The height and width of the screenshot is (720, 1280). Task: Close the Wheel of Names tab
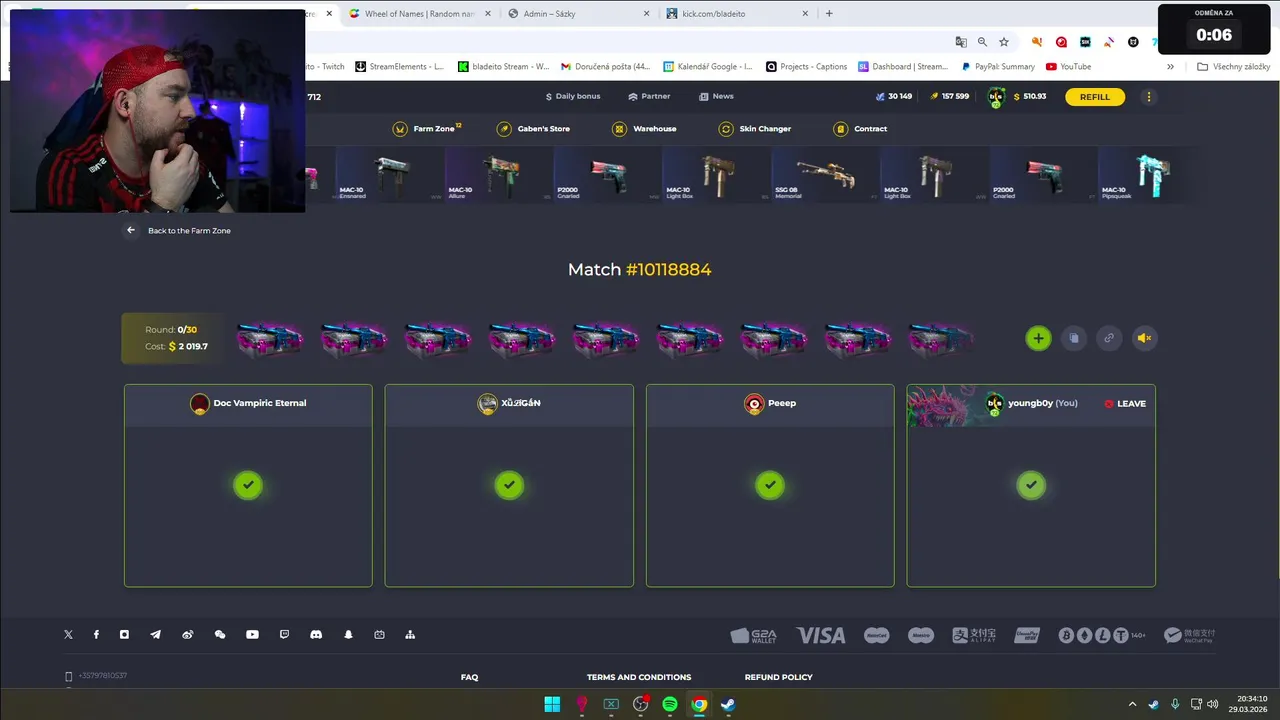[x=487, y=14]
